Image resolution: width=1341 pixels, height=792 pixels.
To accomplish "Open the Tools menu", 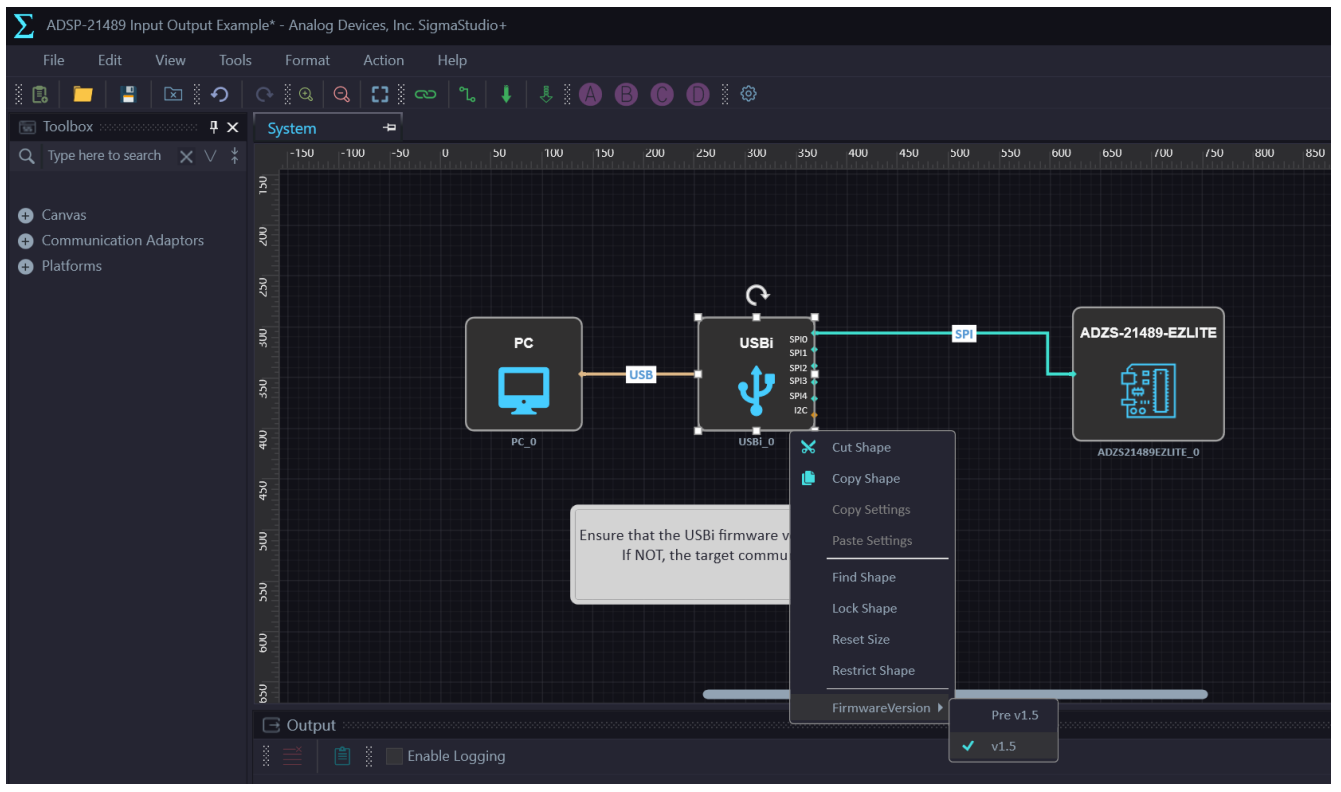I will coord(236,60).
